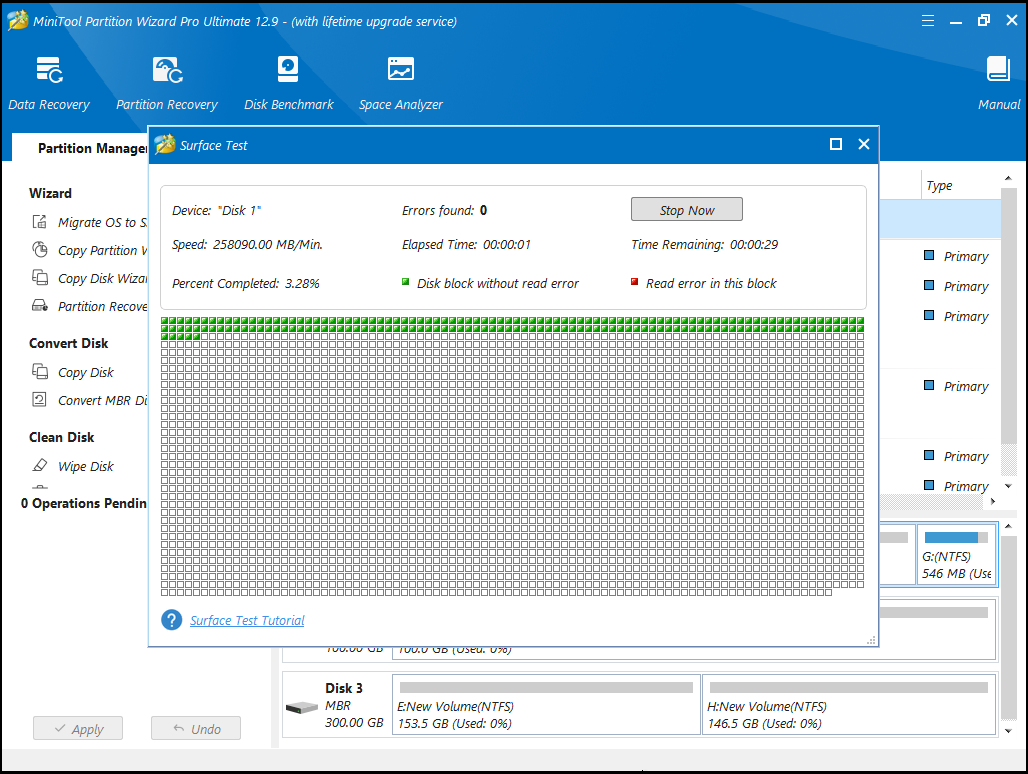The height and width of the screenshot is (774, 1028).
Task: Click 'Percent Completed: 3.28%' text
Action: point(246,283)
